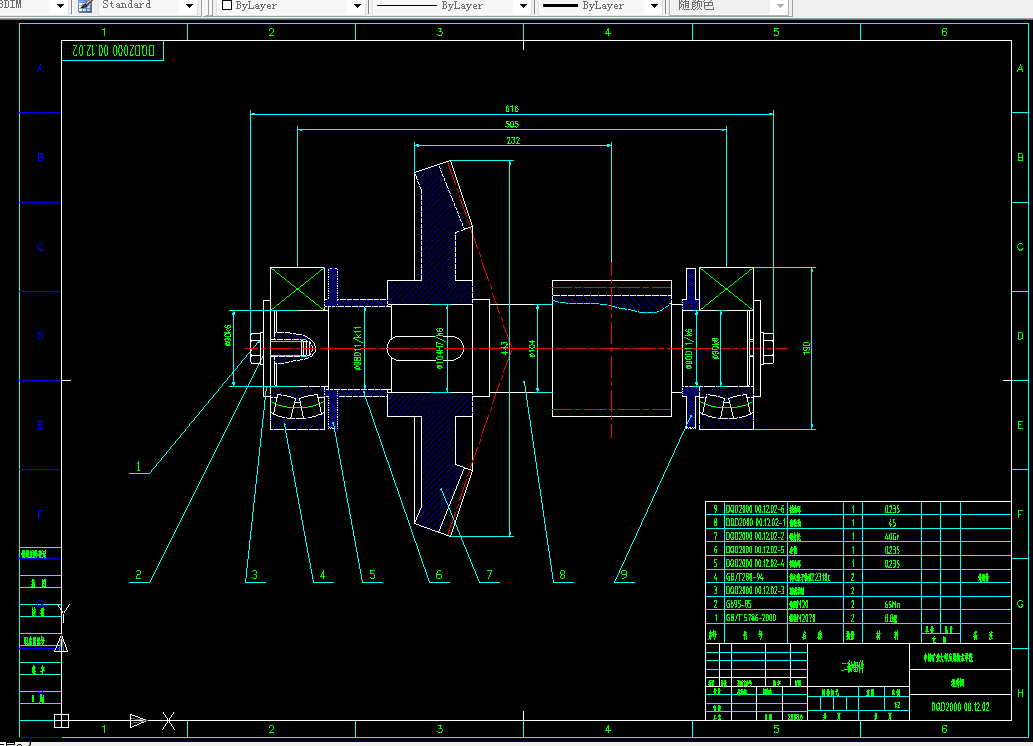Select parts list cell GB/T 5786-2000
Image resolution: width=1033 pixels, height=746 pixels.
coord(751,618)
